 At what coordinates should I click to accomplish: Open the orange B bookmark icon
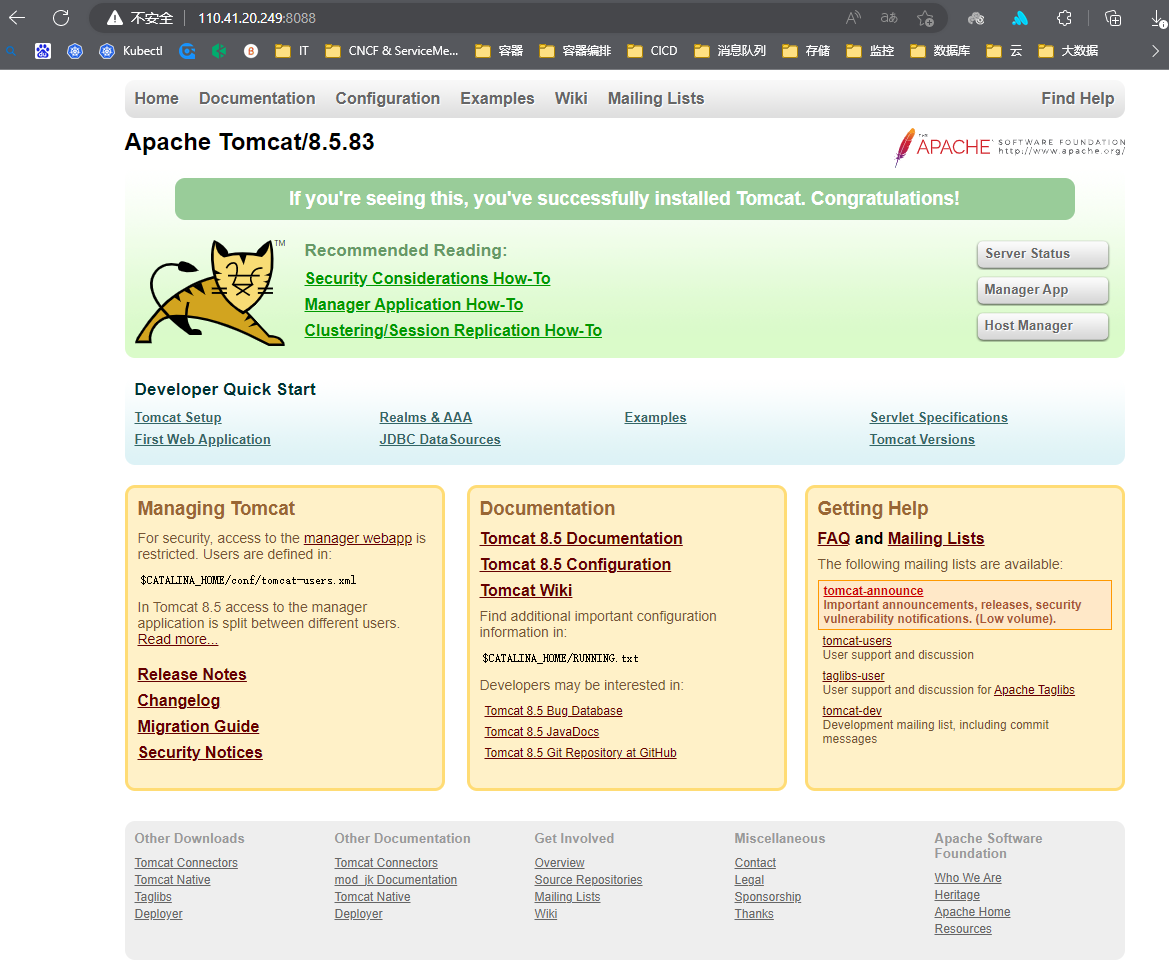(x=251, y=51)
